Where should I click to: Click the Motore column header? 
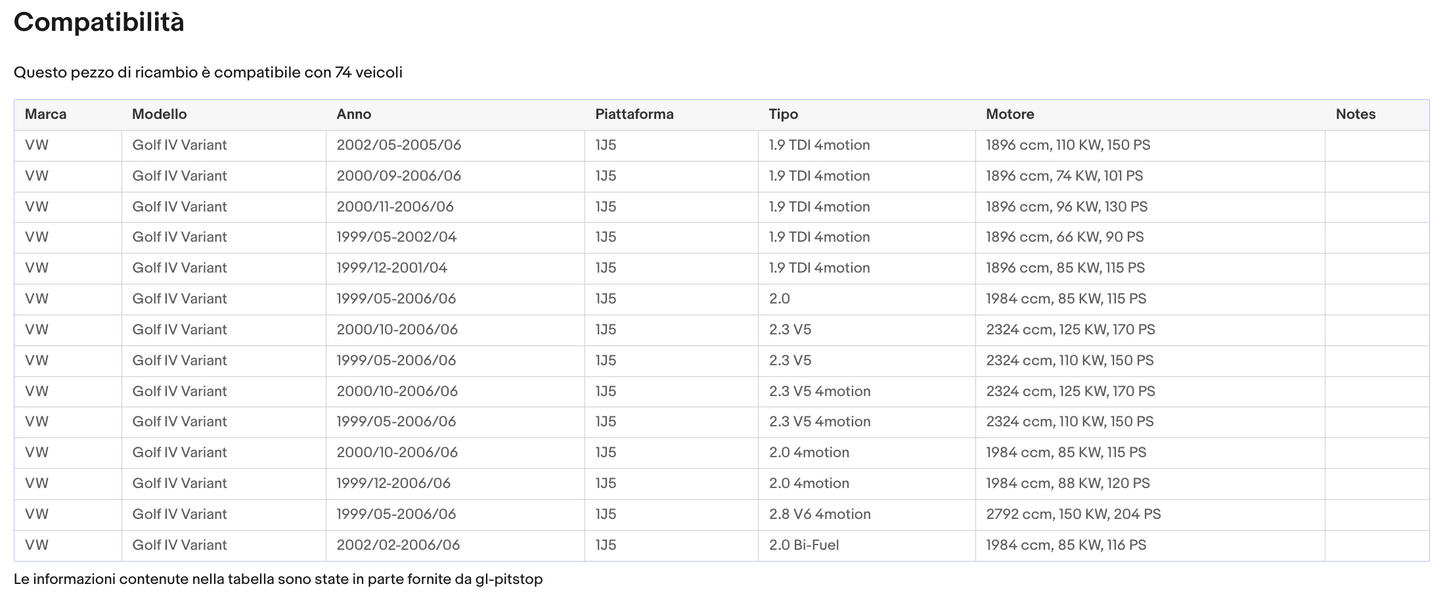pos(1010,114)
